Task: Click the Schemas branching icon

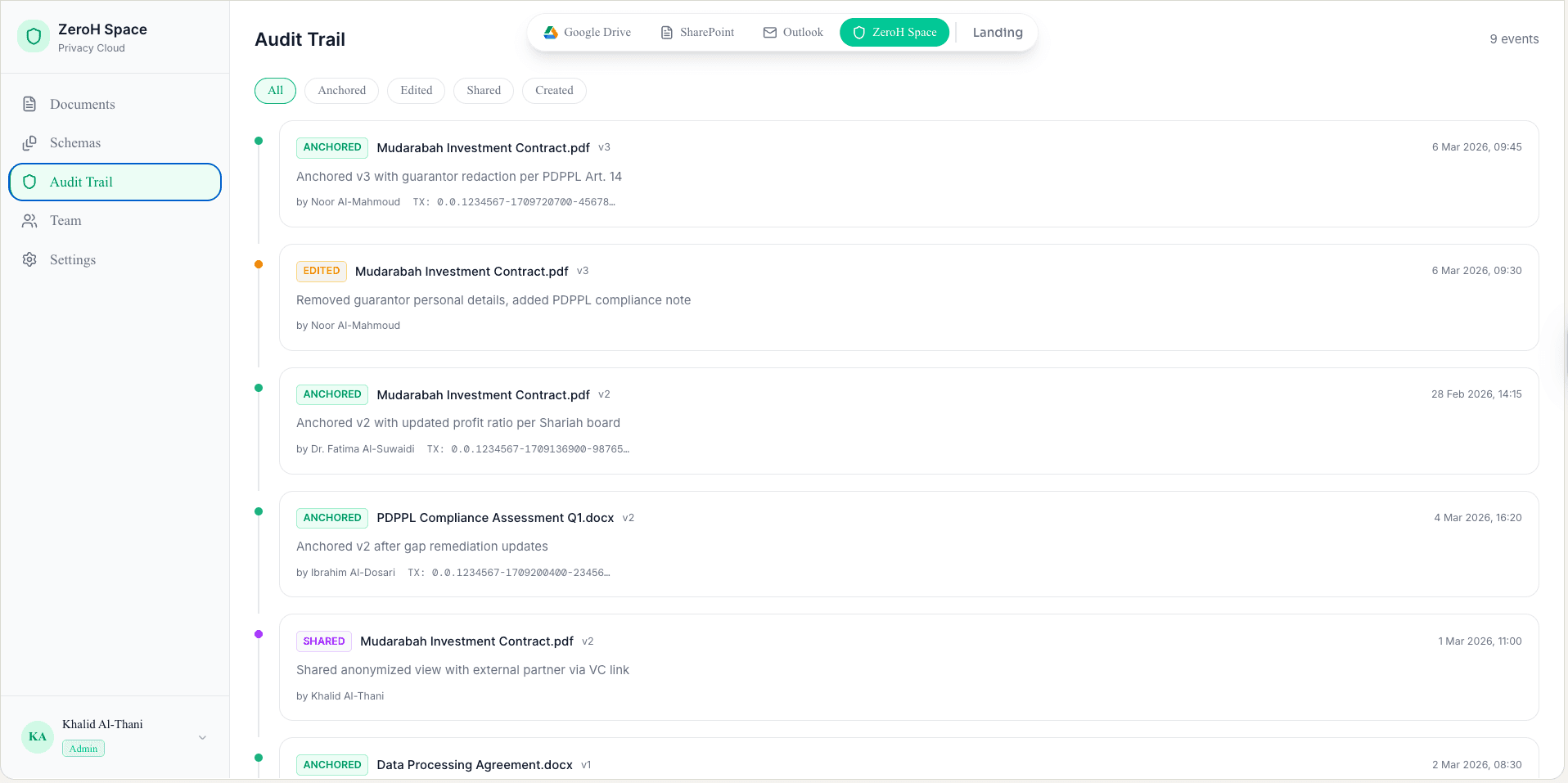Action: [x=29, y=142]
